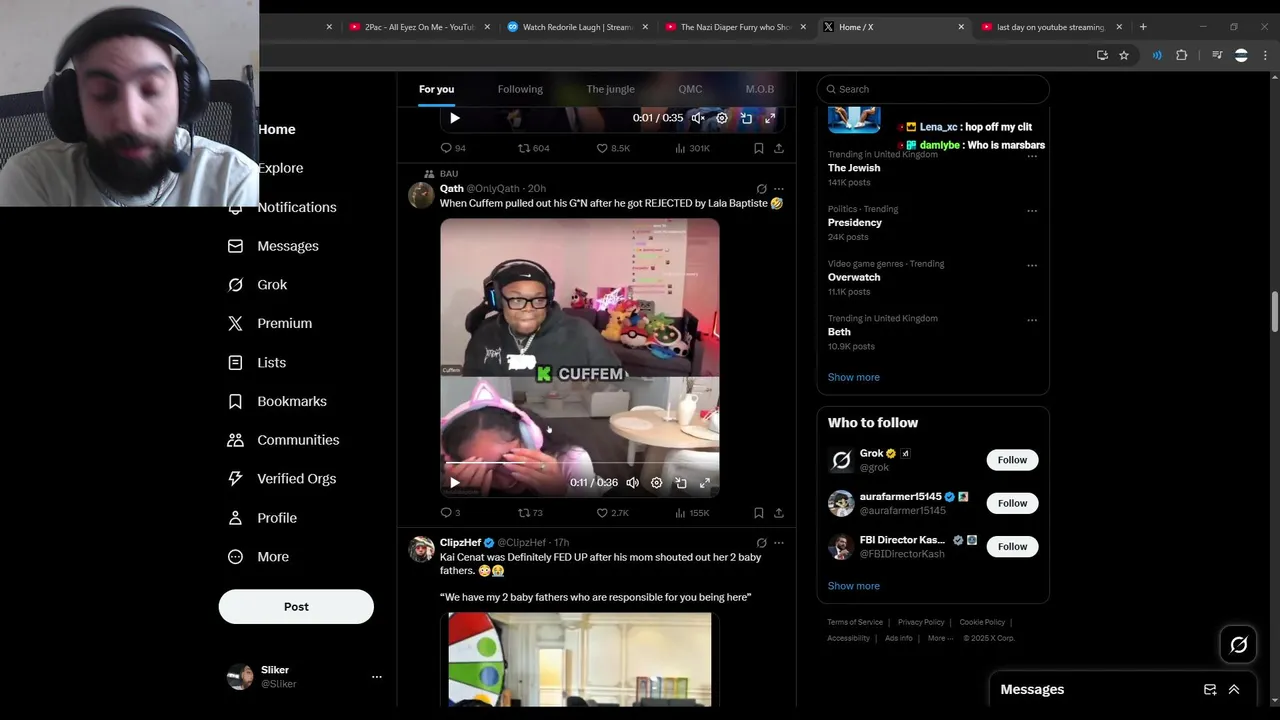Open Grok actions on Qath's post

[761, 189]
